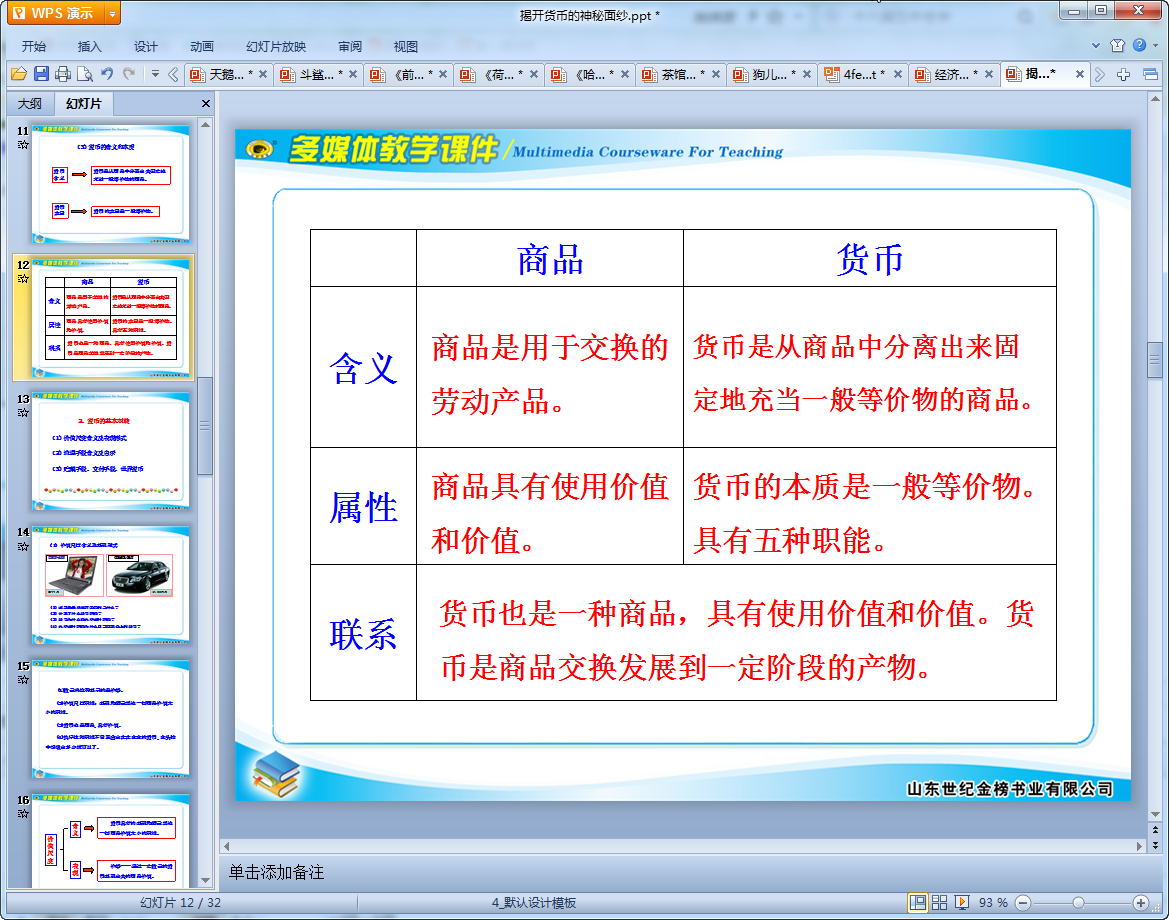This screenshot has height=920, width=1169.
Task: Select slide 14 thumbnail with car image
Action: tap(110, 585)
